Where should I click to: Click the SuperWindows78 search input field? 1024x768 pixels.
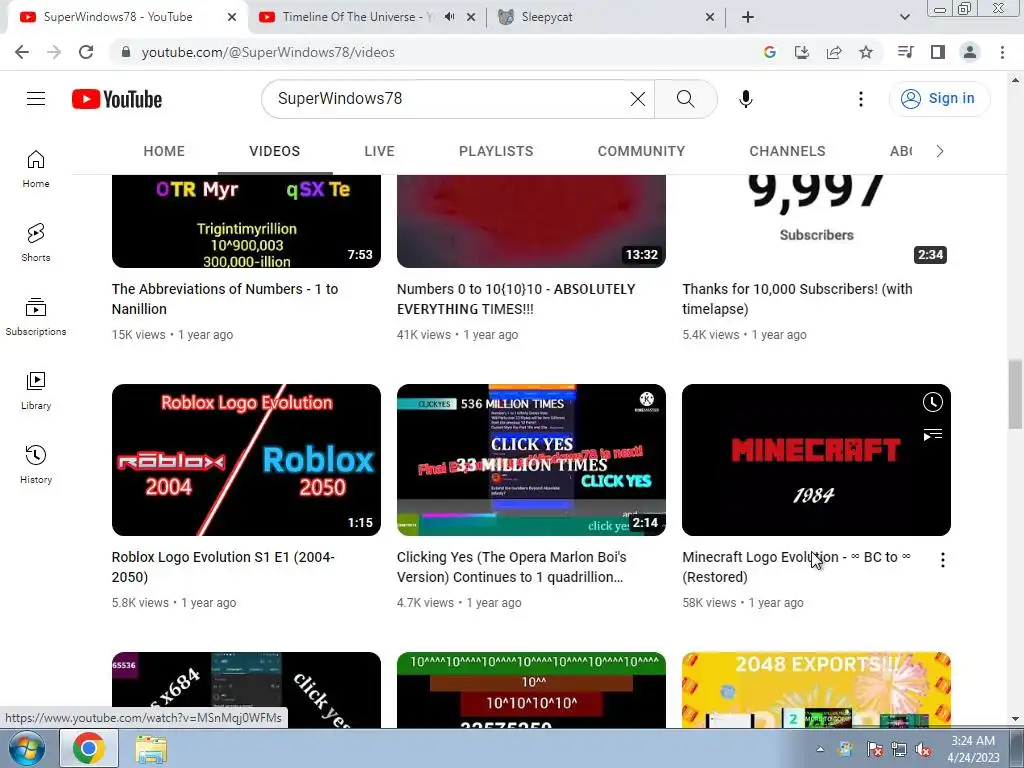[451, 99]
